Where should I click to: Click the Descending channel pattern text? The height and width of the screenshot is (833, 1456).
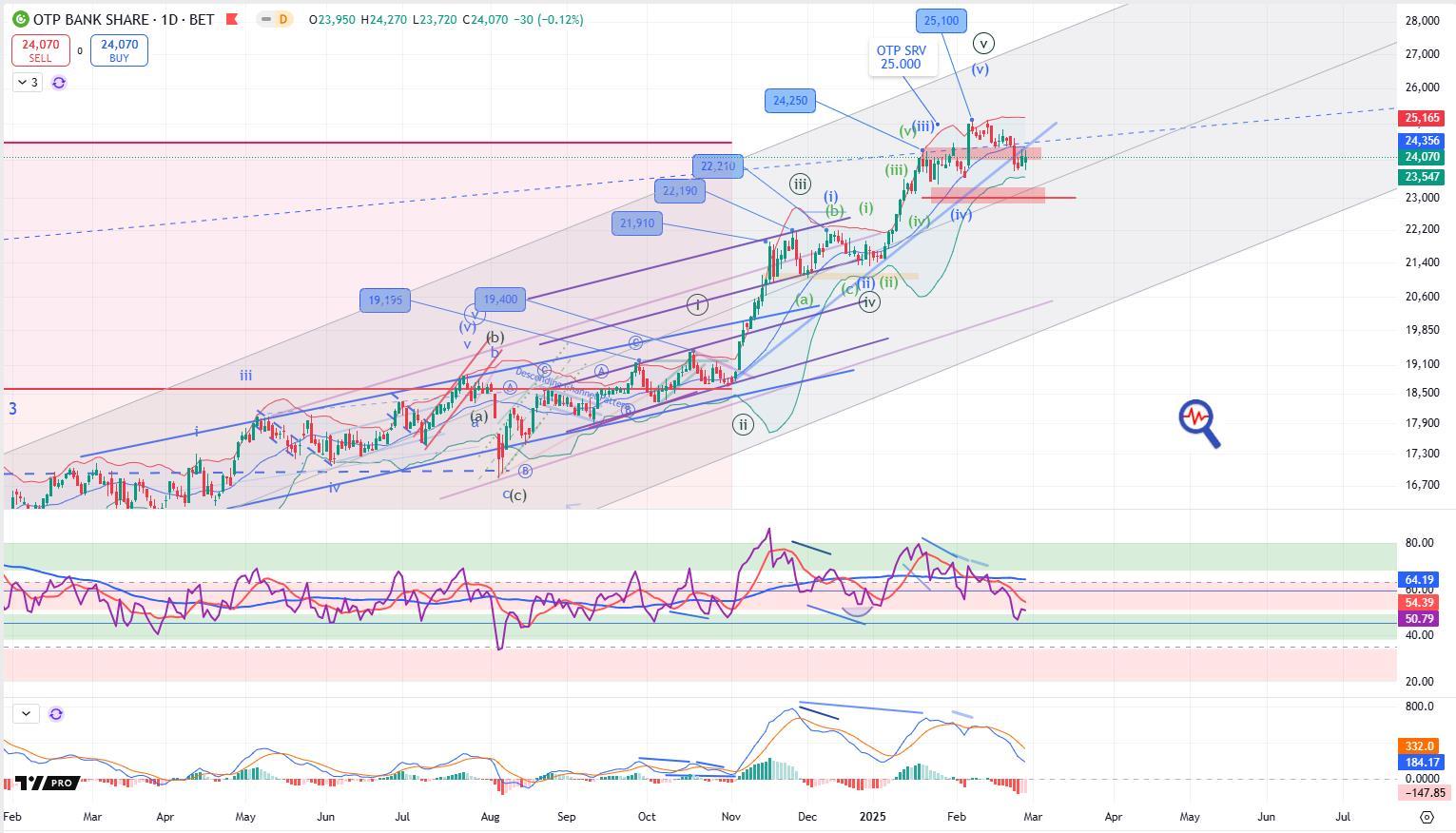574,389
